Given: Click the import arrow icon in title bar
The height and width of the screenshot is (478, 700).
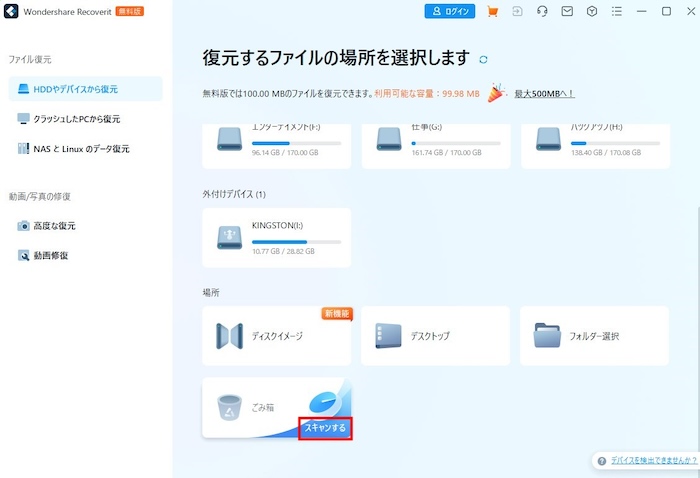Looking at the screenshot, I should (517, 12).
